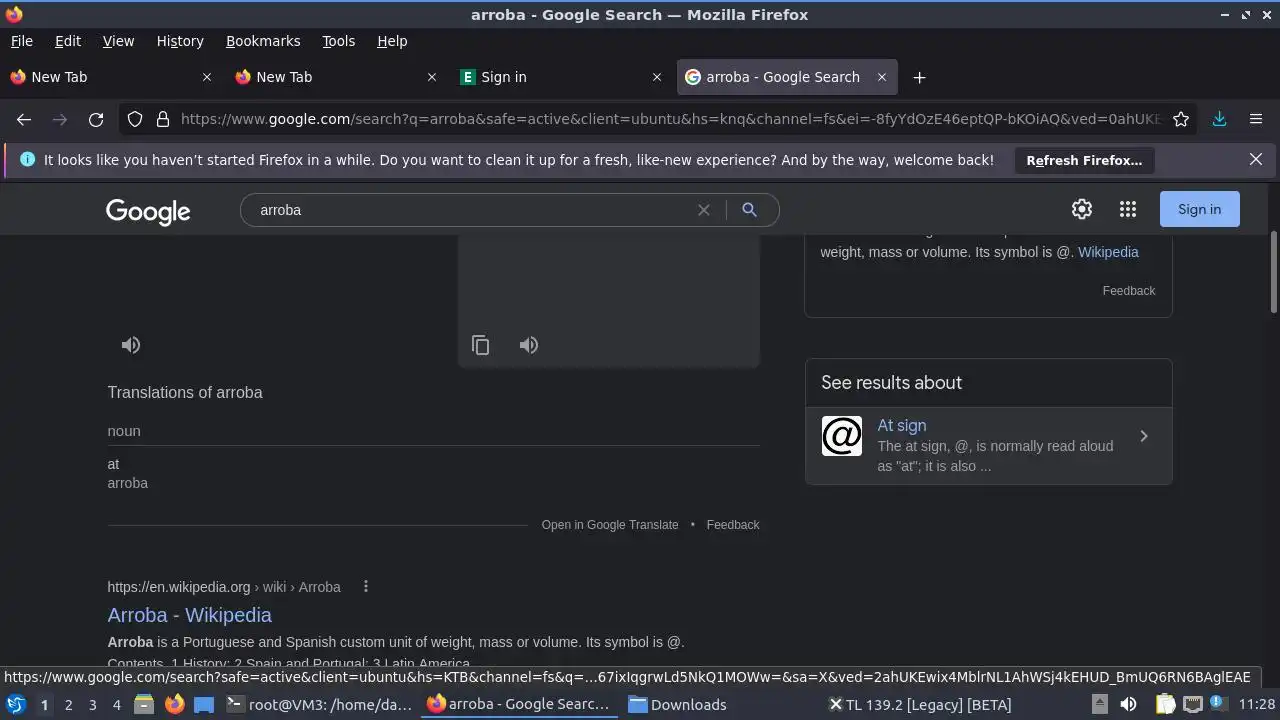Clear the Google search box

coord(704,210)
